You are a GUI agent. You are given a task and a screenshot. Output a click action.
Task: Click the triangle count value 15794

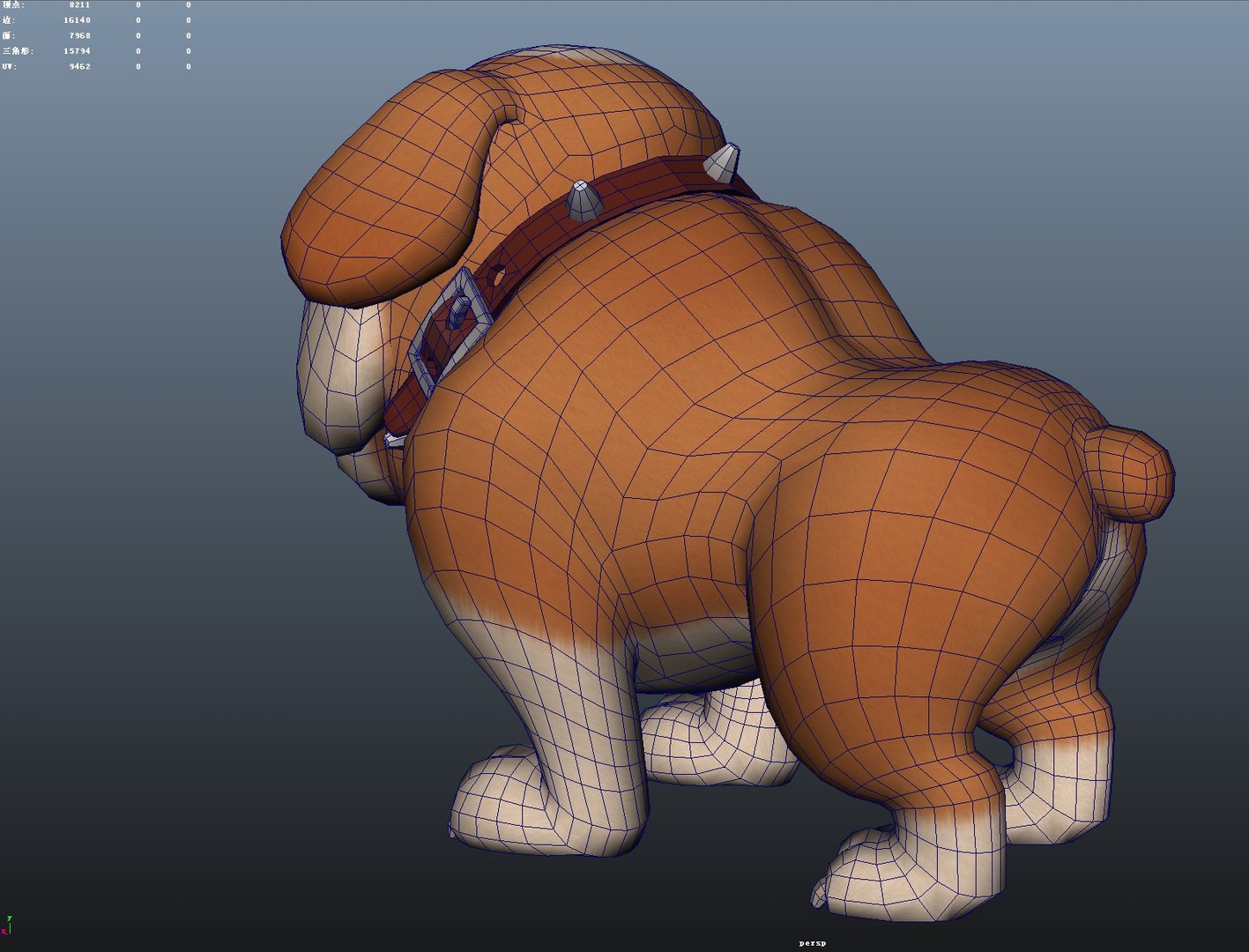tap(78, 51)
